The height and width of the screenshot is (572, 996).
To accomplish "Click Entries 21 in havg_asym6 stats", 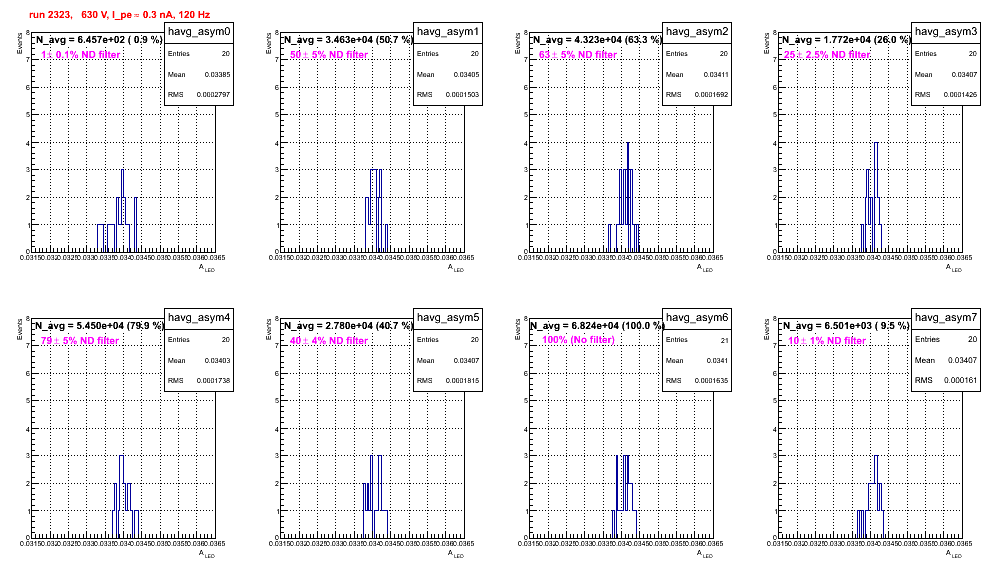I will point(697,340).
